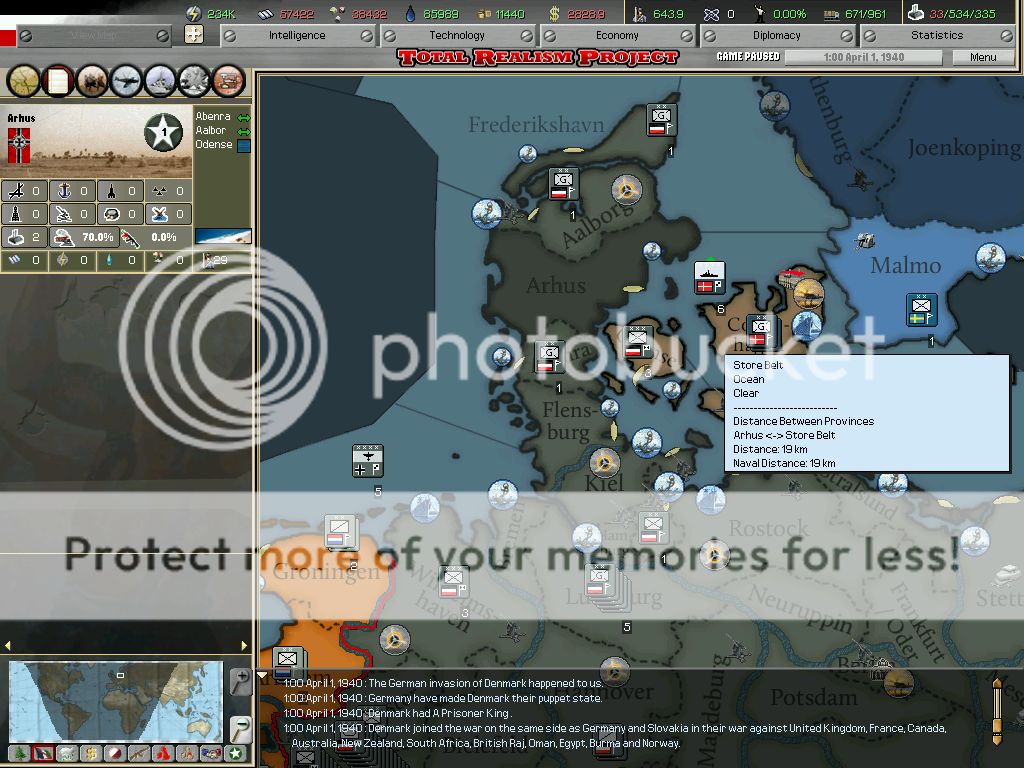Click the Denmark naval fleet counter
Screen dimensions: 1024x768
coord(709,278)
